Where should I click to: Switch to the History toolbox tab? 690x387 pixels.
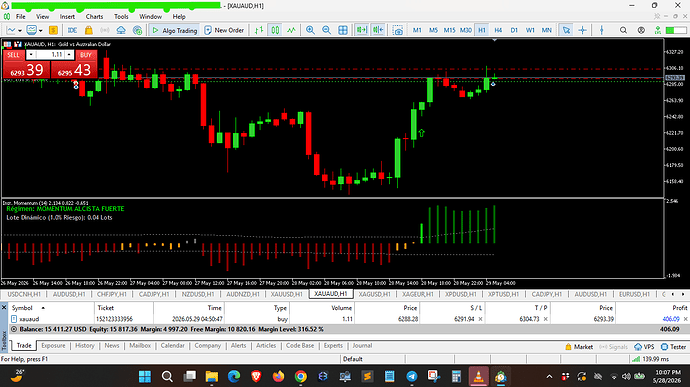[x=84, y=346]
